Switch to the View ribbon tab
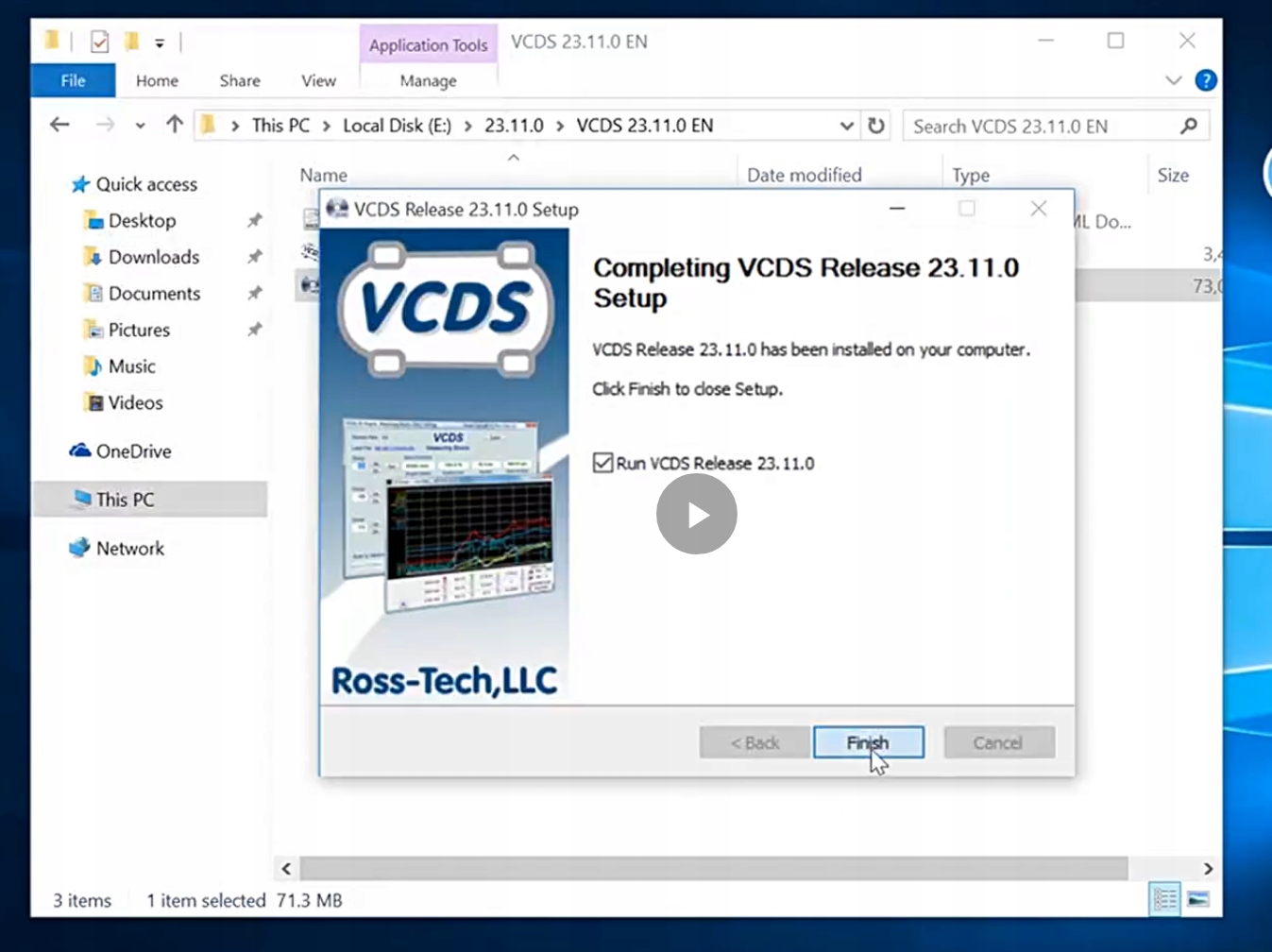Viewport: 1272px width, 952px height. point(318,80)
